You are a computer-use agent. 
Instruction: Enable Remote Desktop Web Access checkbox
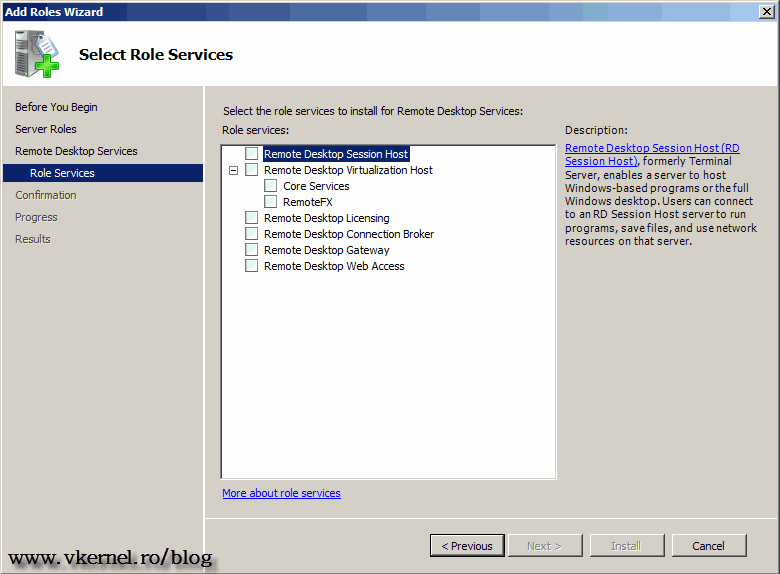click(251, 266)
